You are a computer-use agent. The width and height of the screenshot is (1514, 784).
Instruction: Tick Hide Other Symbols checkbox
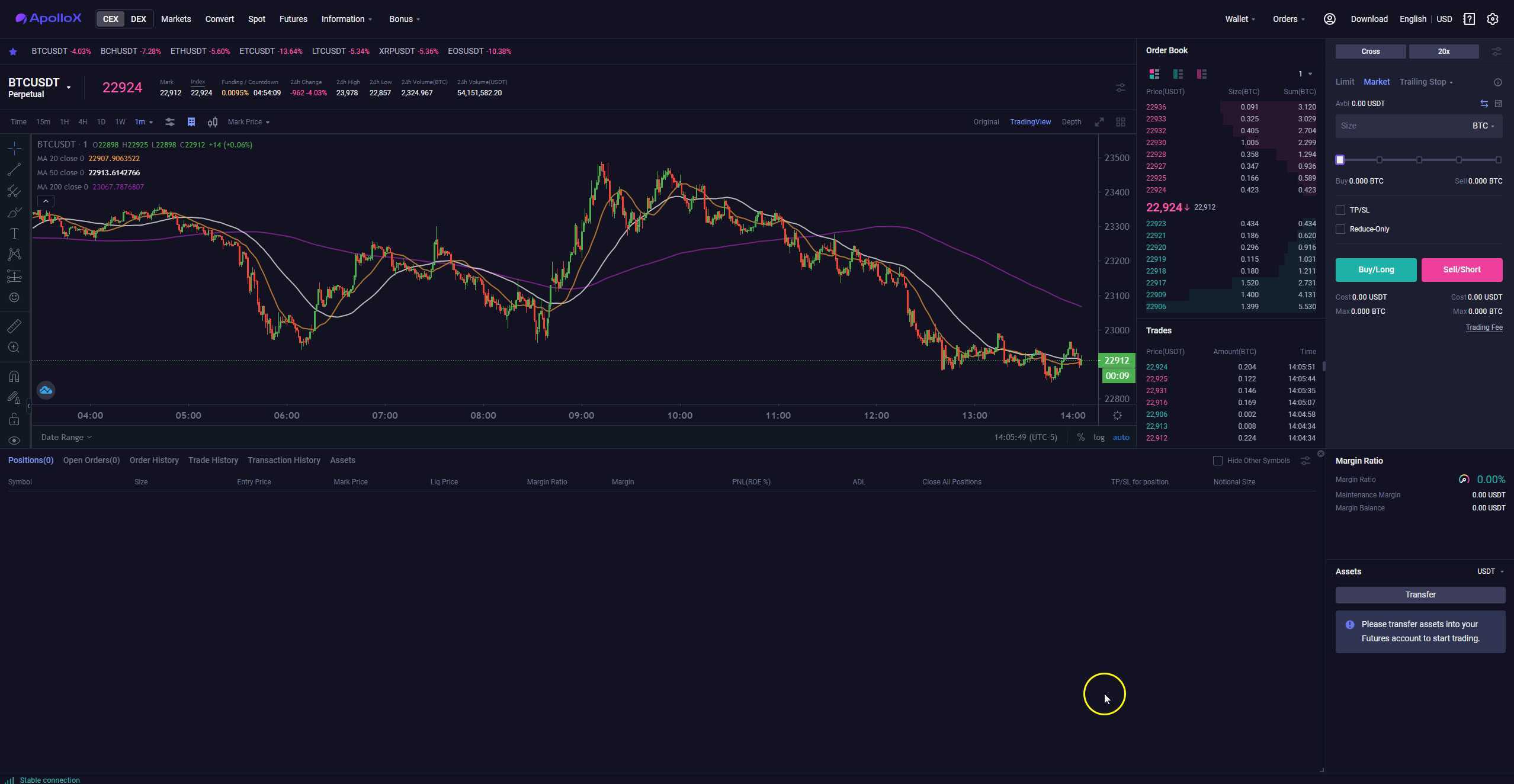[1218, 461]
